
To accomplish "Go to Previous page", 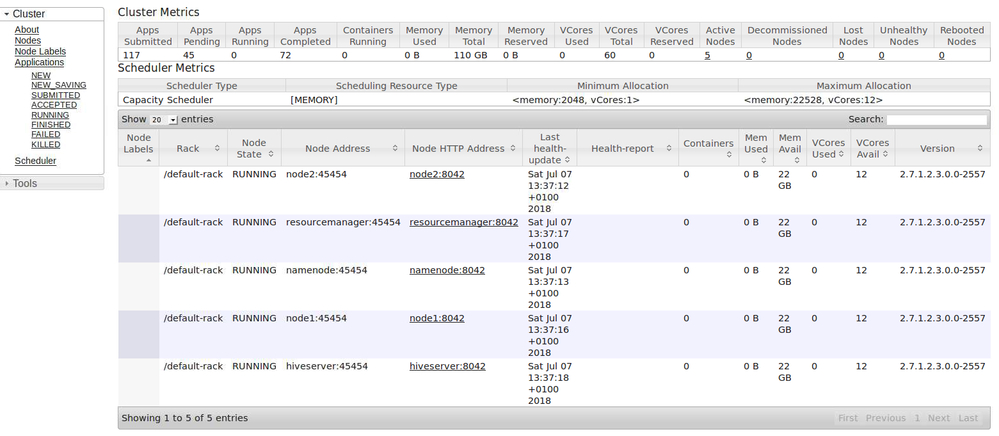I will click(885, 418).
